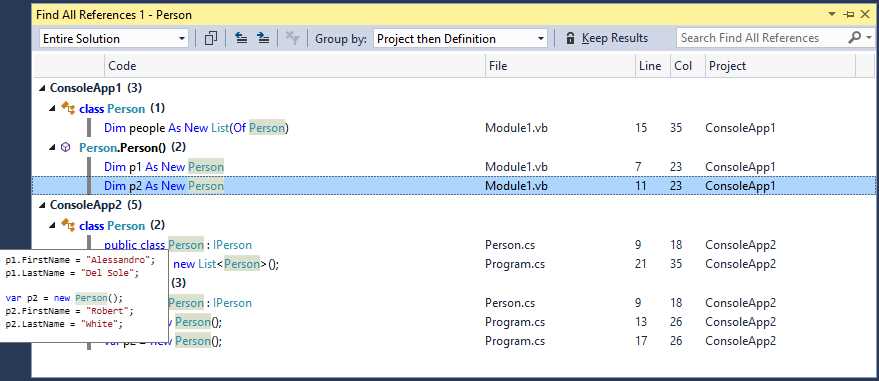Select the Dim p1 As New Person row
The height and width of the screenshot is (381, 879).
click(x=454, y=166)
